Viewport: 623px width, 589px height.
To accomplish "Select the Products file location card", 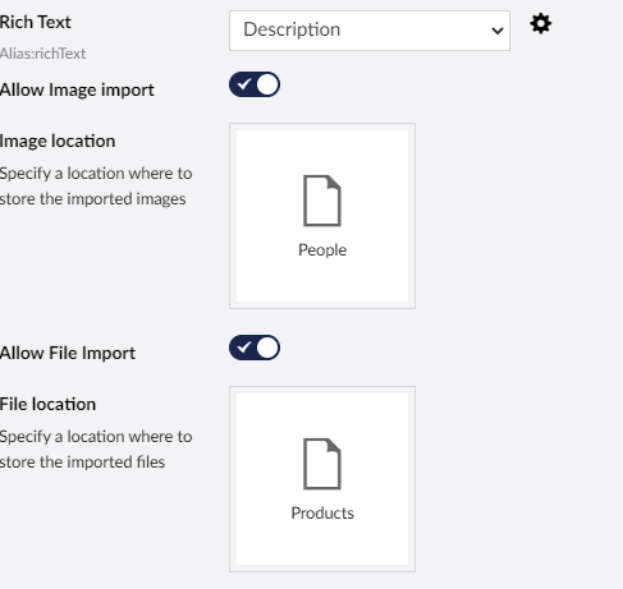I will pyautogui.click(x=322, y=479).
